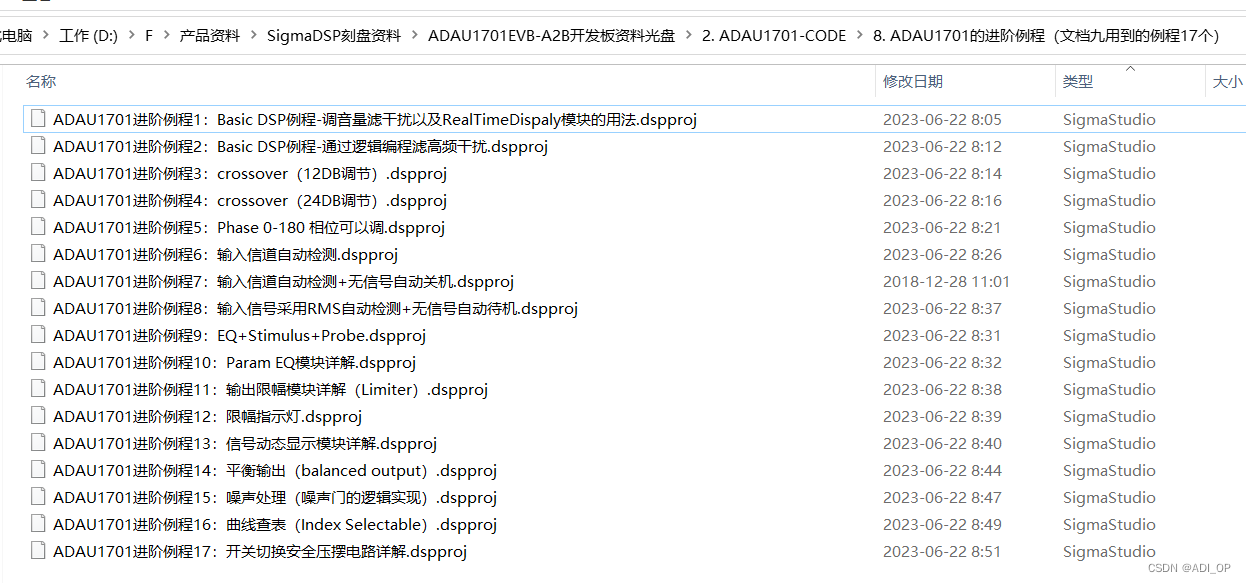Click file icon of 进阶例程13 信号动态显示模块详解
Viewport: 1246px width, 583px height.
(38, 443)
